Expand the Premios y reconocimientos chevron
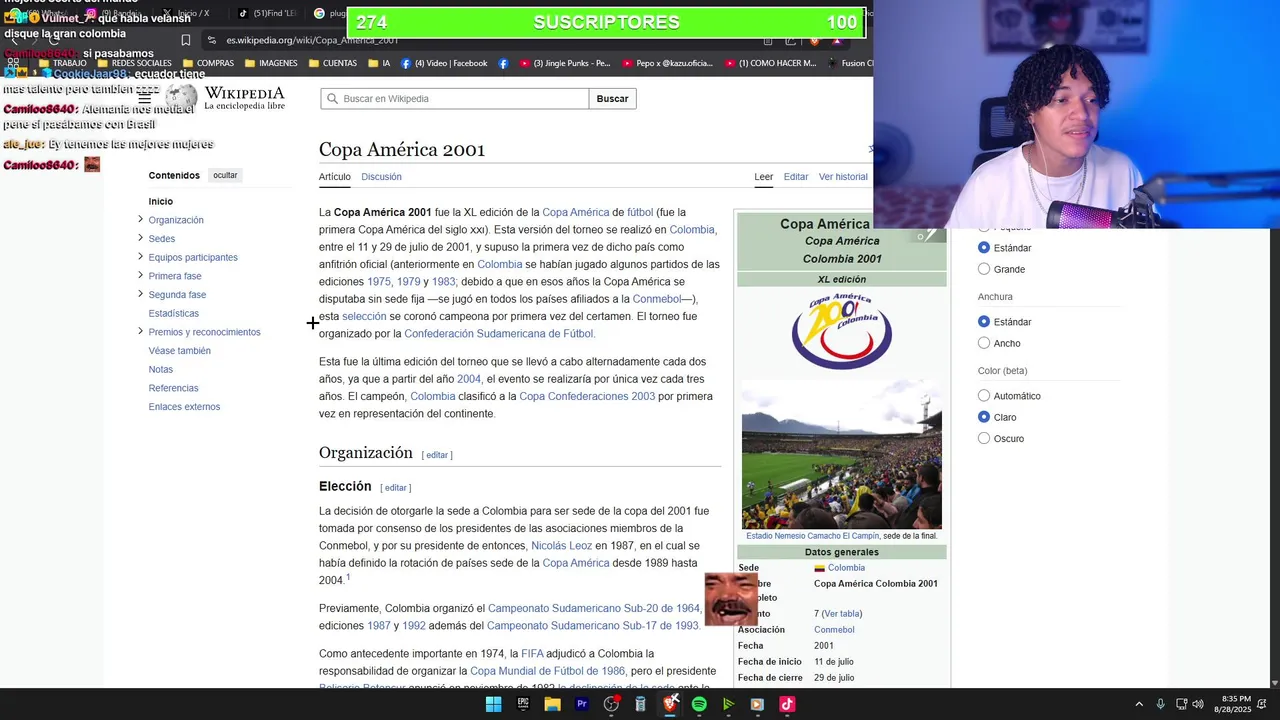1280x720 pixels. point(140,331)
